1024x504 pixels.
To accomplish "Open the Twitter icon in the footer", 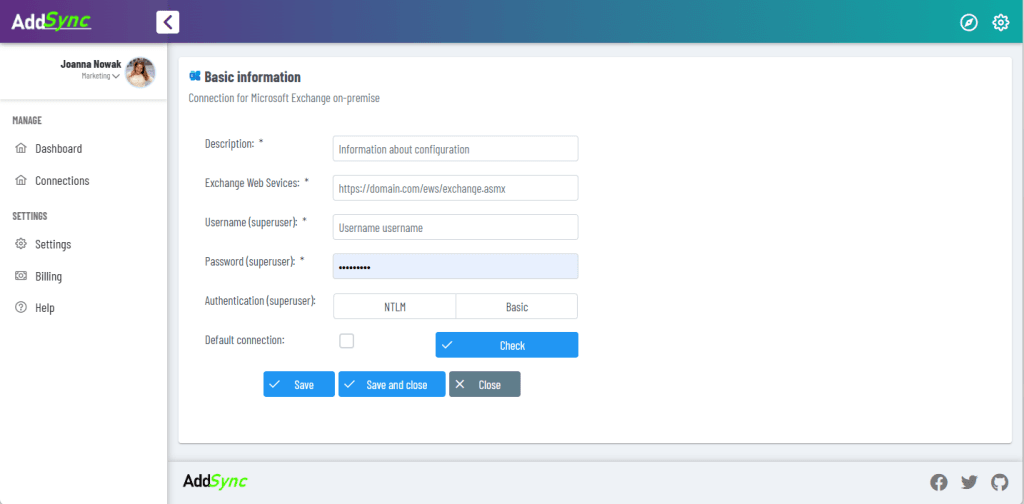I will click(969, 482).
